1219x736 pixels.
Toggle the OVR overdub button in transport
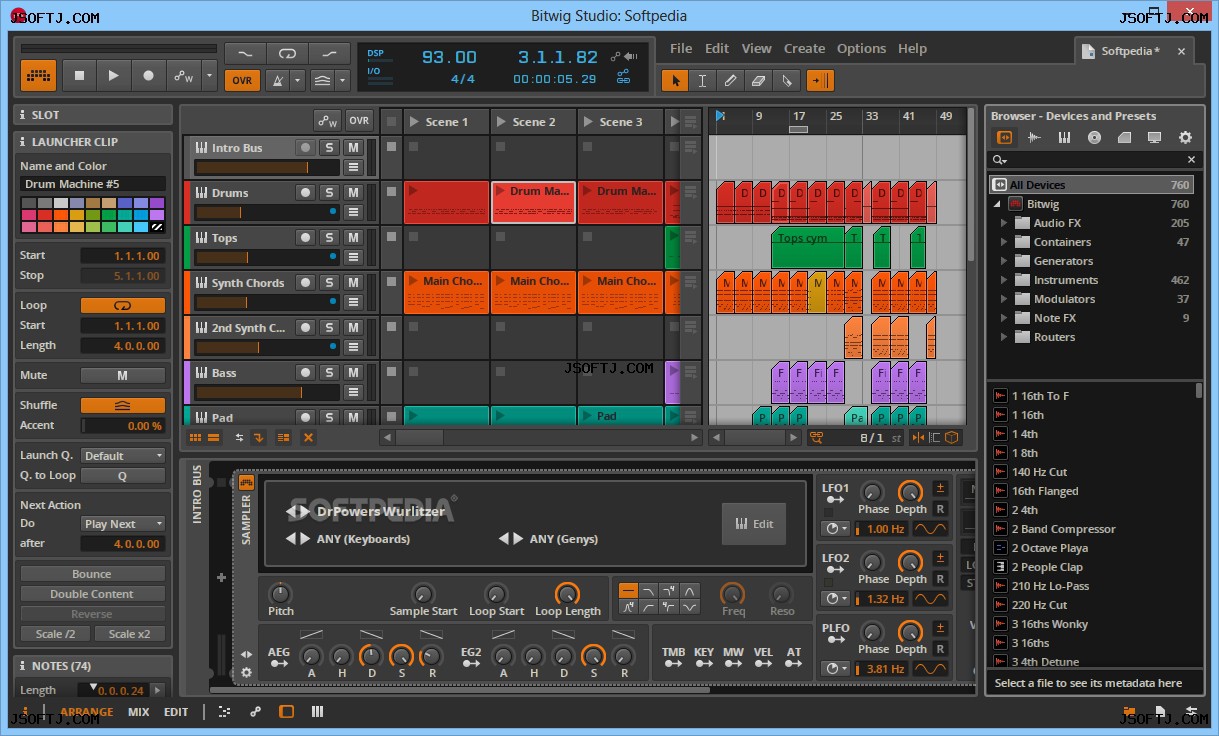coord(241,80)
